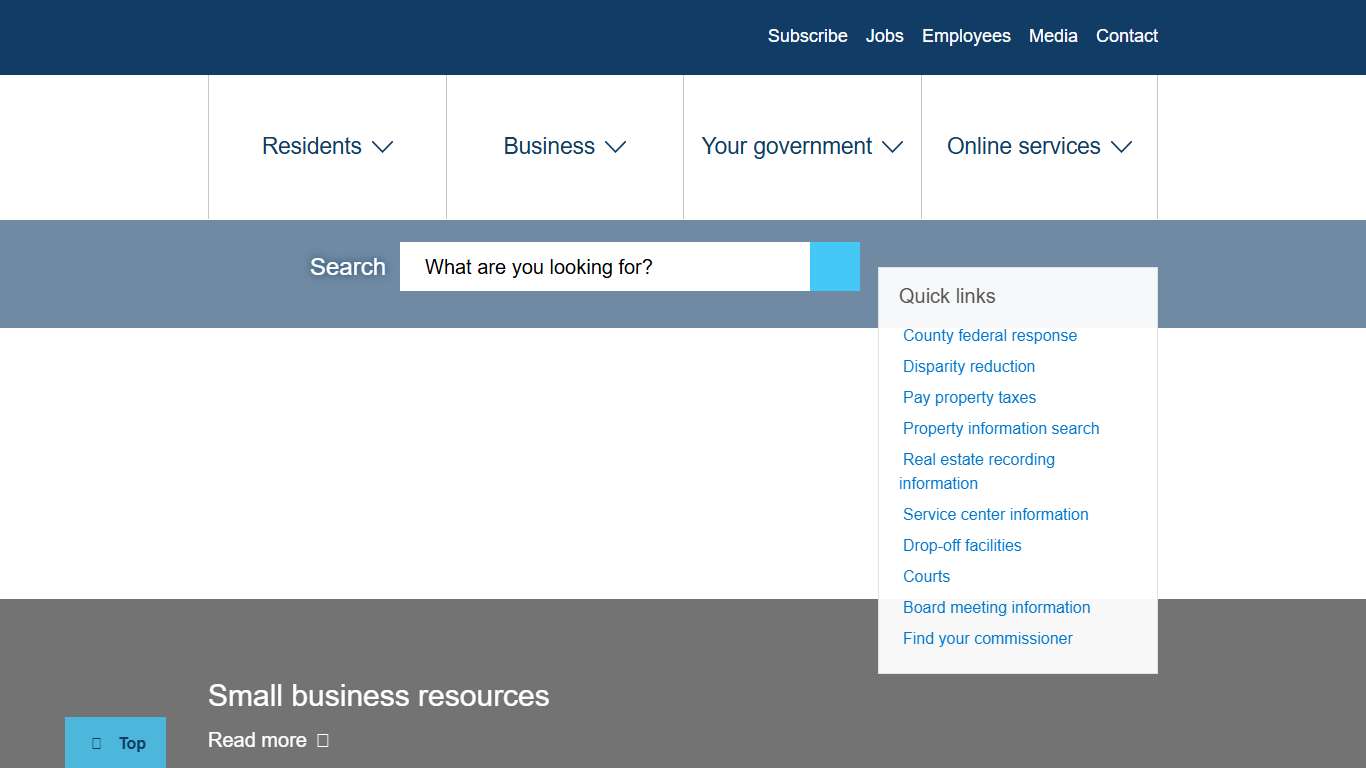The height and width of the screenshot is (768, 1366).
Task: Open Small business resources heading
Action: coord(378,695)
